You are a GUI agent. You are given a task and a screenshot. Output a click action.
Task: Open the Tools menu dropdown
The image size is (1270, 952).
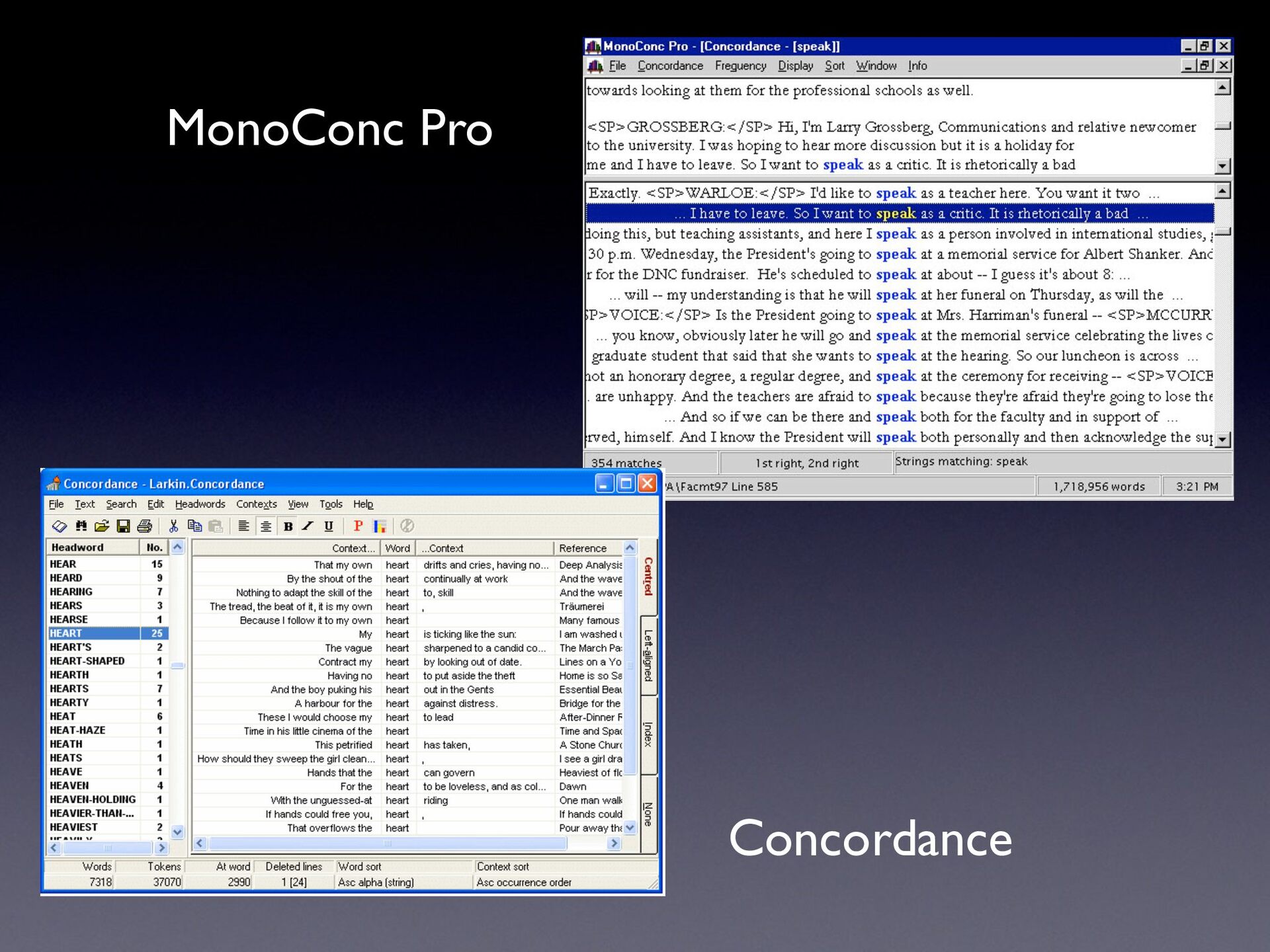(x=331, y=504)
